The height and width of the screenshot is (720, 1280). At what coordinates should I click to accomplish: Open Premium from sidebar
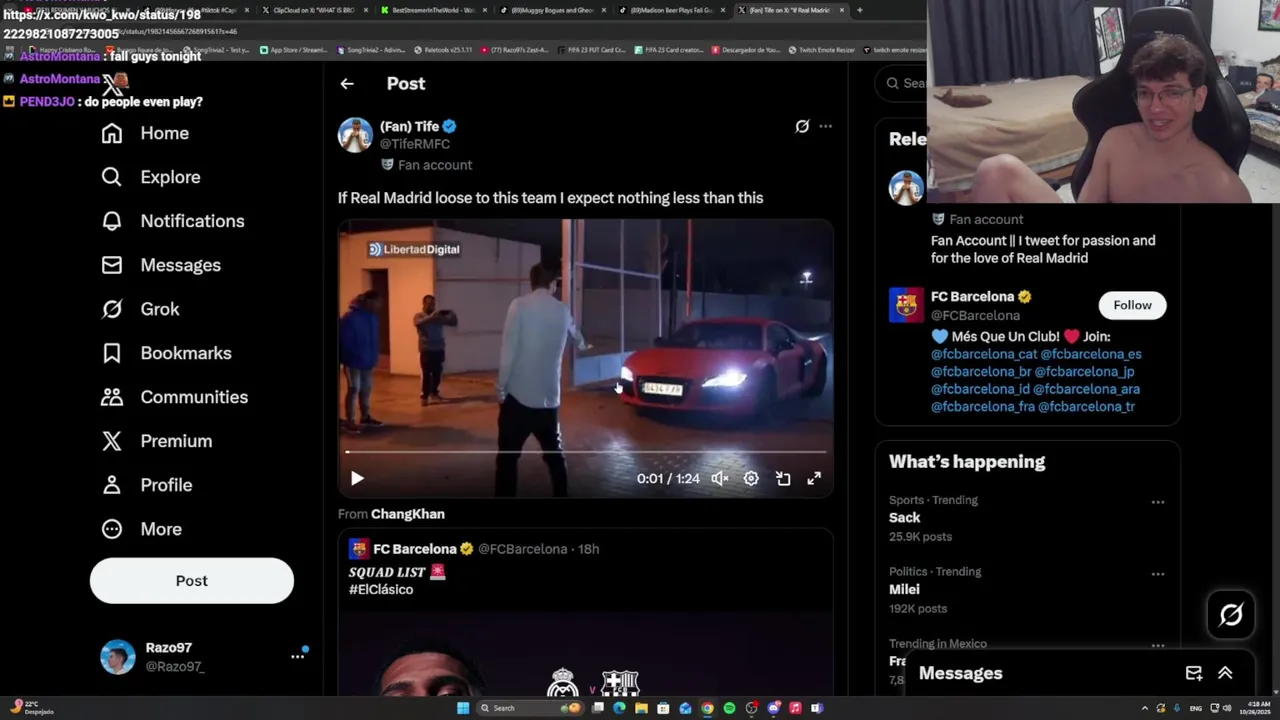point(156,441)
